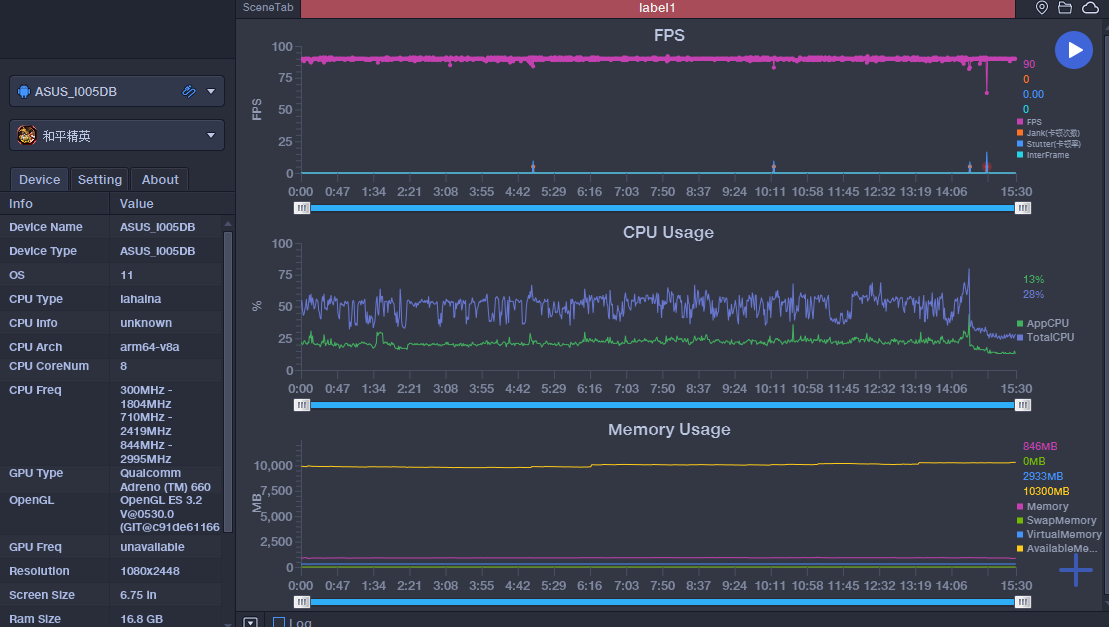Click the 和平精英 game app icon
Image resolution: width=1109 pixels, height=627 pixels.
coord(27,135)
